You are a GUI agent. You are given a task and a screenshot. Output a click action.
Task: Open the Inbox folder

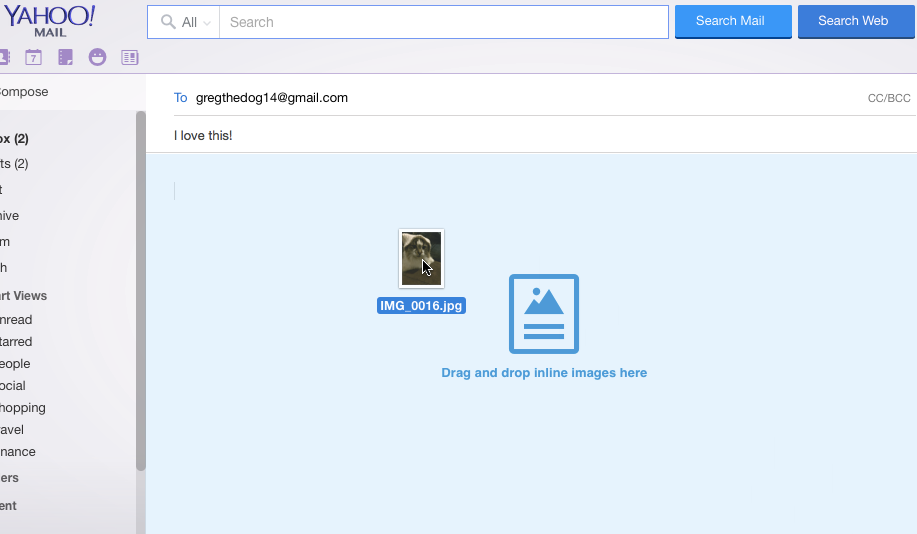(14, 139)
